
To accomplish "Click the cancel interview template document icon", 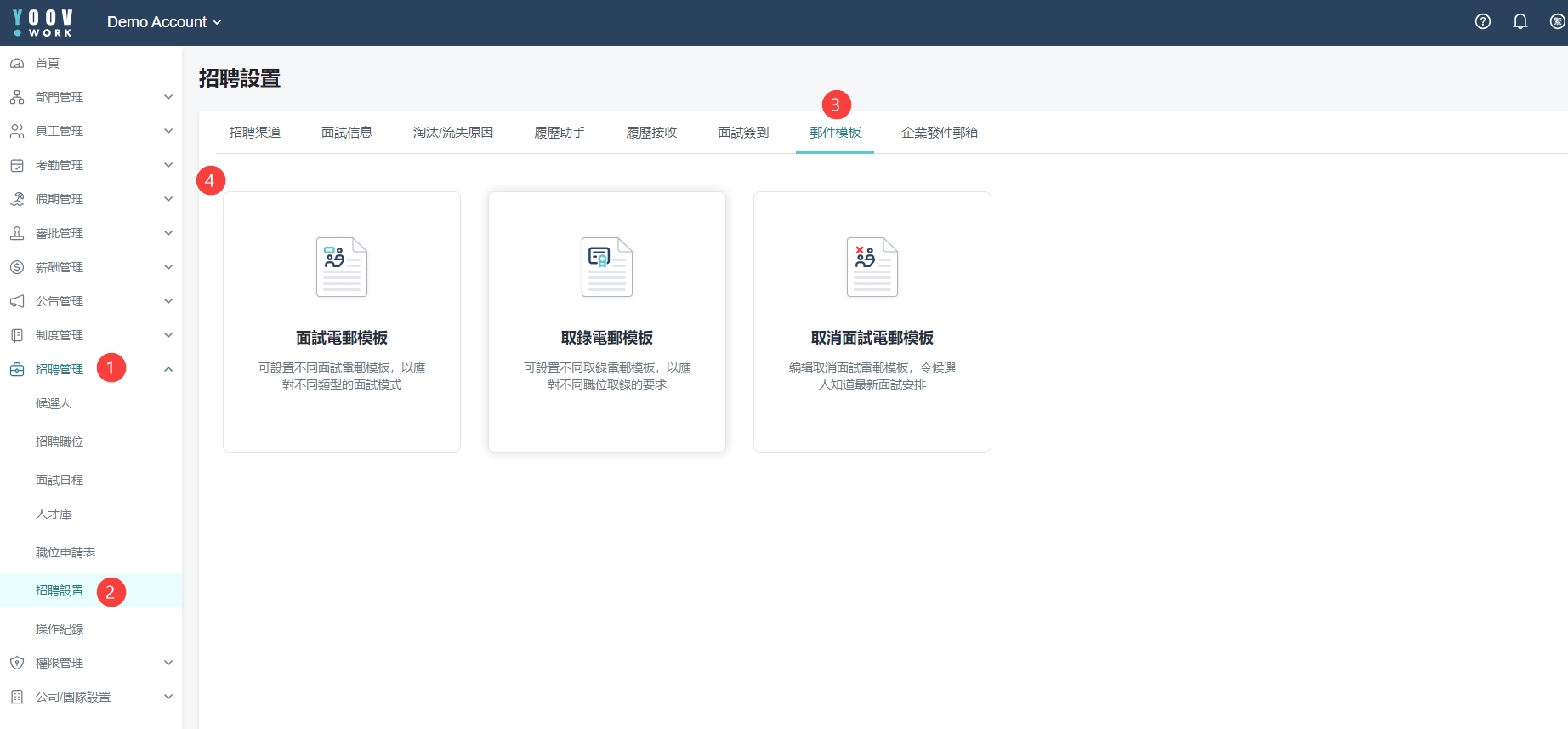I will [x=872, y=267].
